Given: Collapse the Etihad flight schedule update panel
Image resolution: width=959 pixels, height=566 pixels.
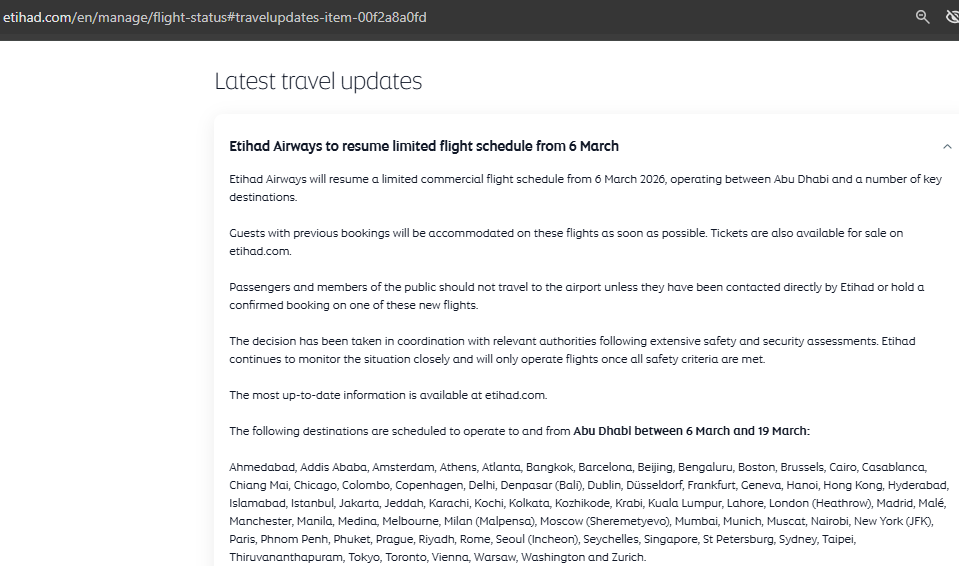Looking at the screenshot, I should (947, 147).
